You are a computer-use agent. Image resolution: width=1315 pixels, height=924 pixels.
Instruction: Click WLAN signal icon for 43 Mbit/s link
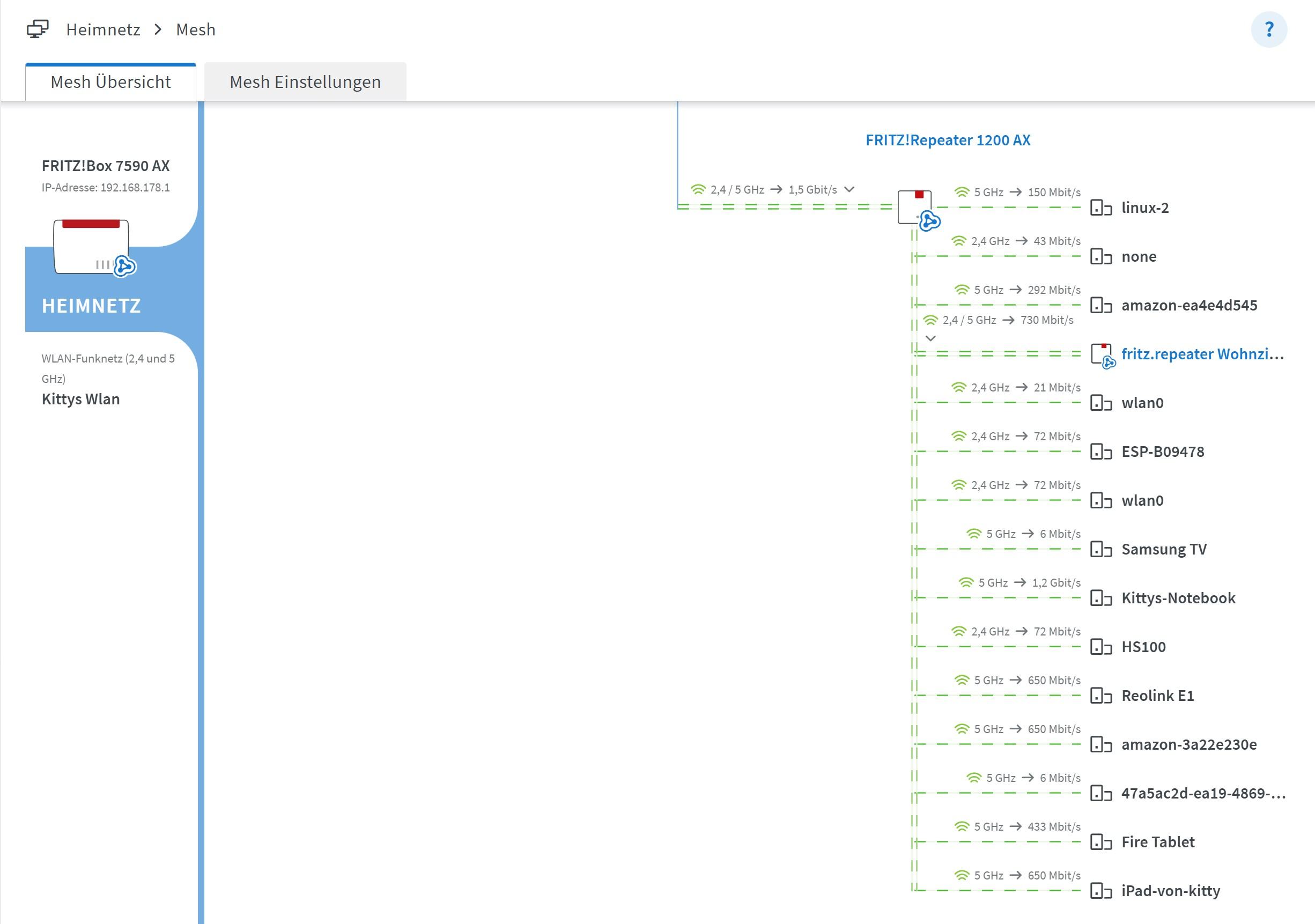point(959,241)
